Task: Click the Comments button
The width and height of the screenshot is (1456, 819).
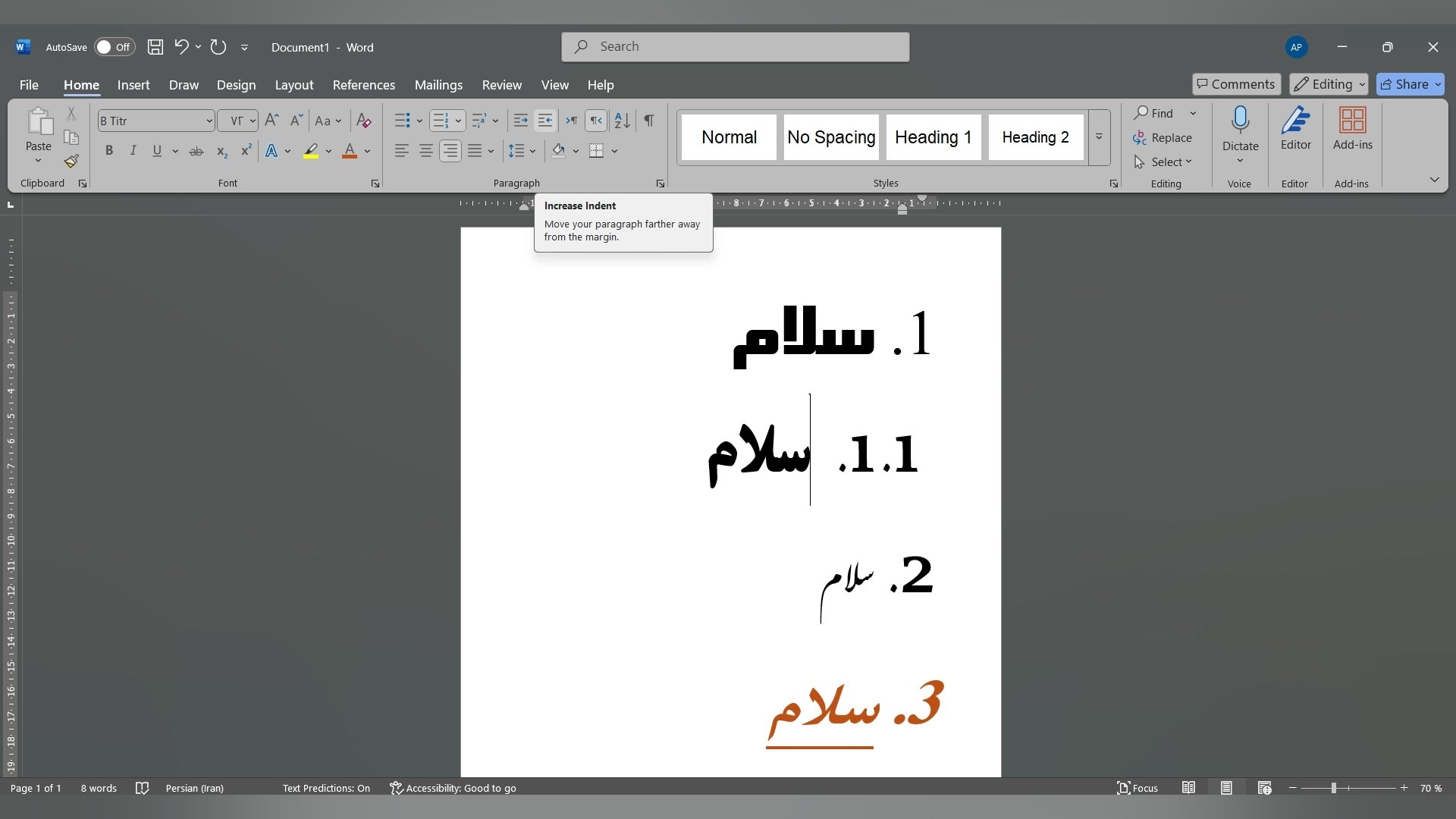Action: [1235, 84]
